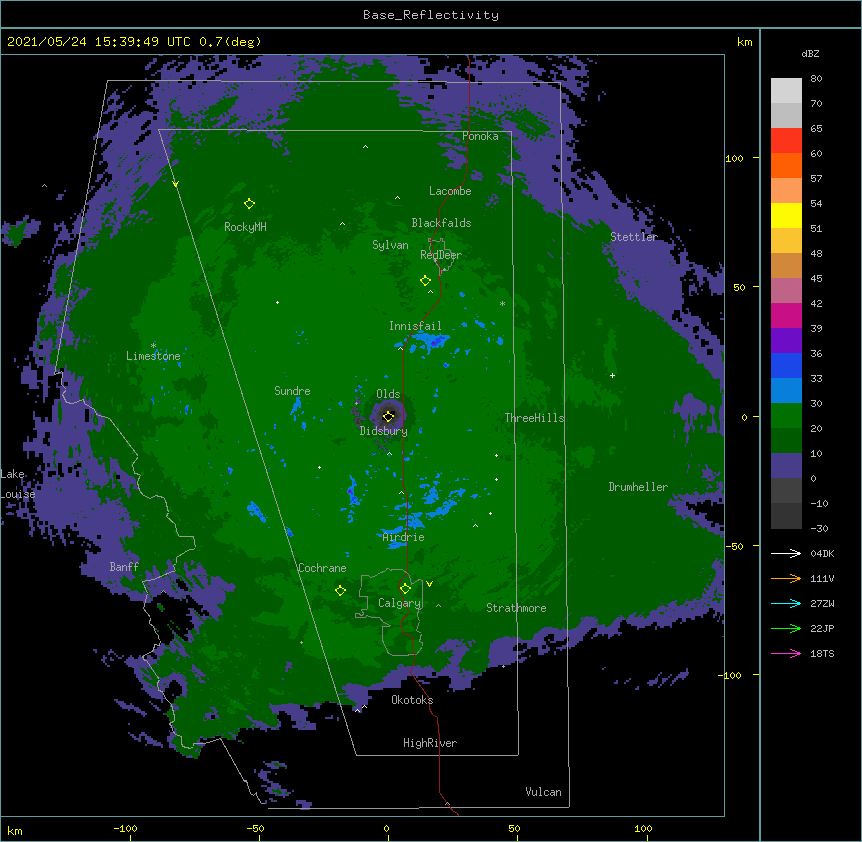Click the ThreeHills label
The image size is (862, 842).
(x=534, y=418)
